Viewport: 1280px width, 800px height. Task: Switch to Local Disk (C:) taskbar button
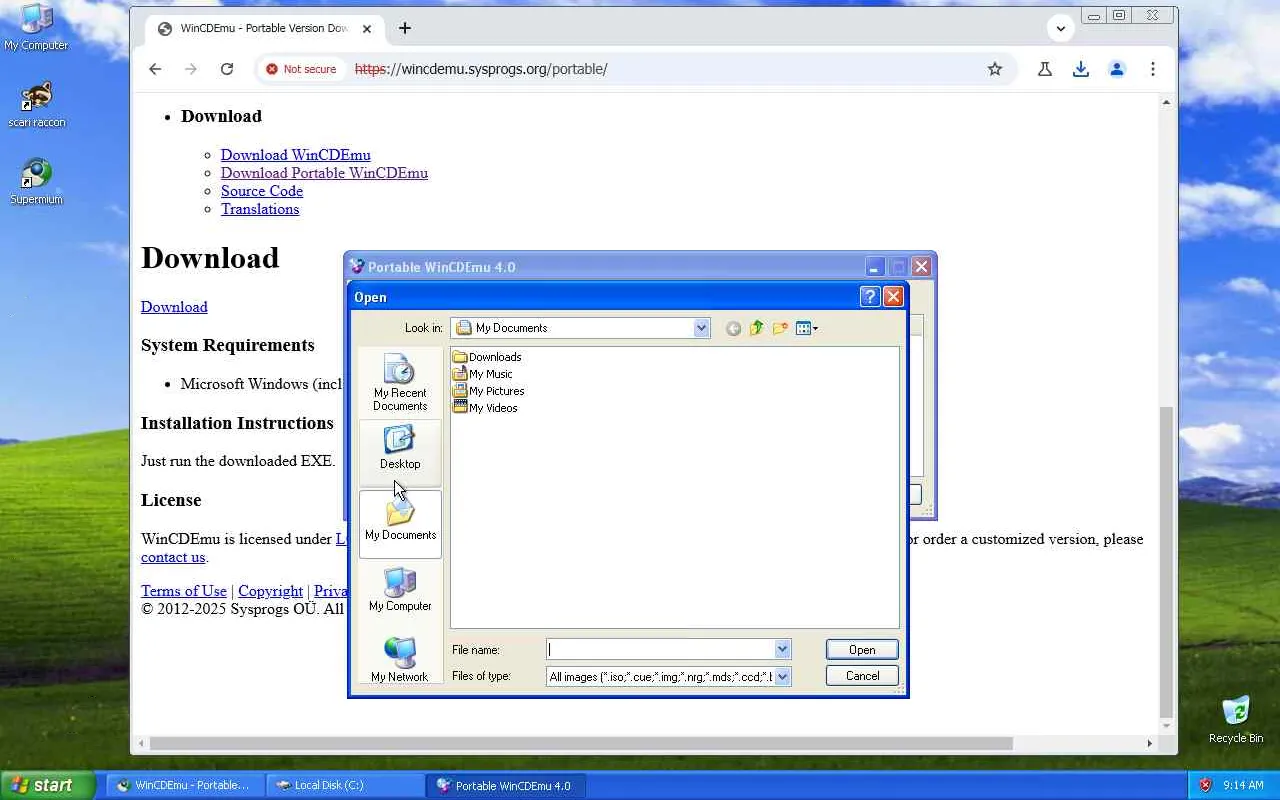[346, 785]
